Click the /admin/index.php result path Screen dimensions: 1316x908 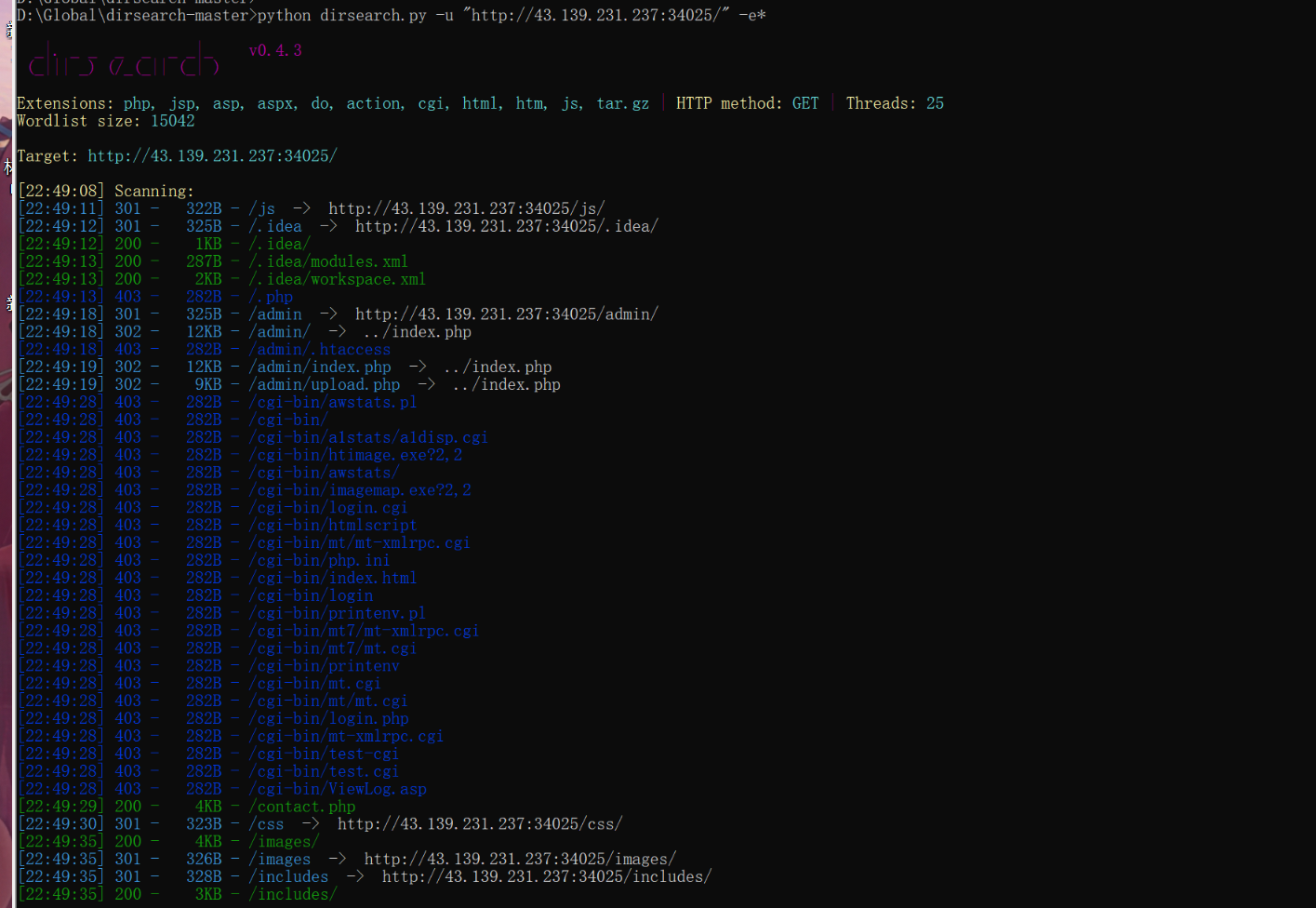(x=319, y=367)
